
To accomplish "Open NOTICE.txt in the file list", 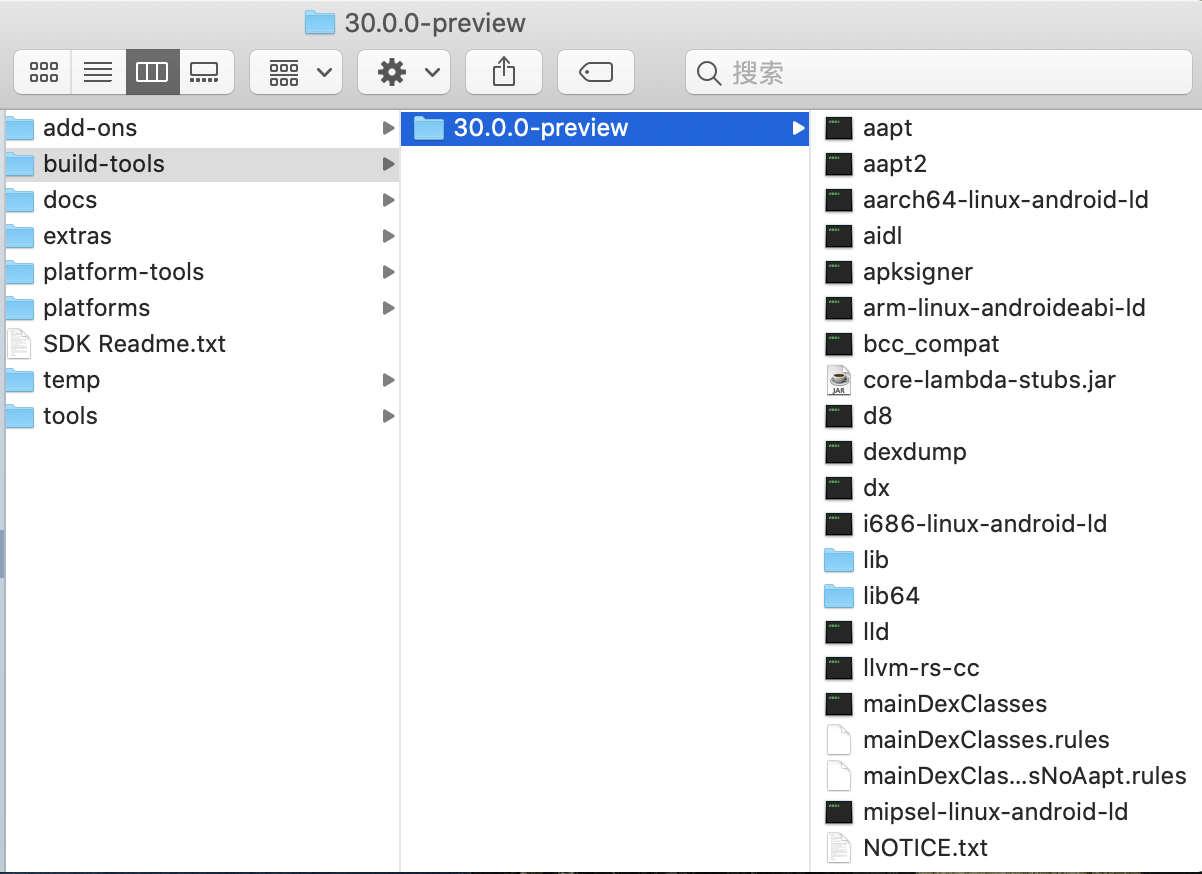I will (x=925, y=847).
